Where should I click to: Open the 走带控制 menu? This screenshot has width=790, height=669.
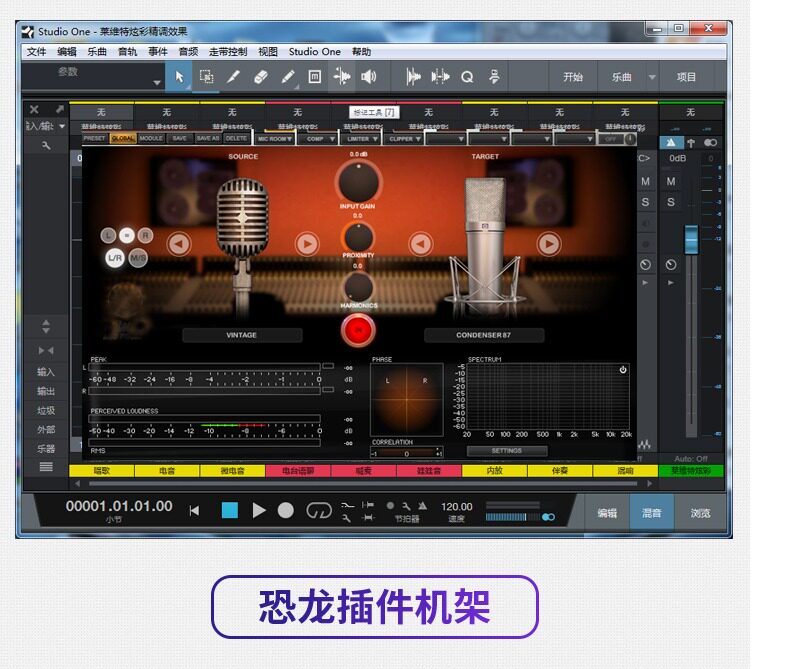228,51
